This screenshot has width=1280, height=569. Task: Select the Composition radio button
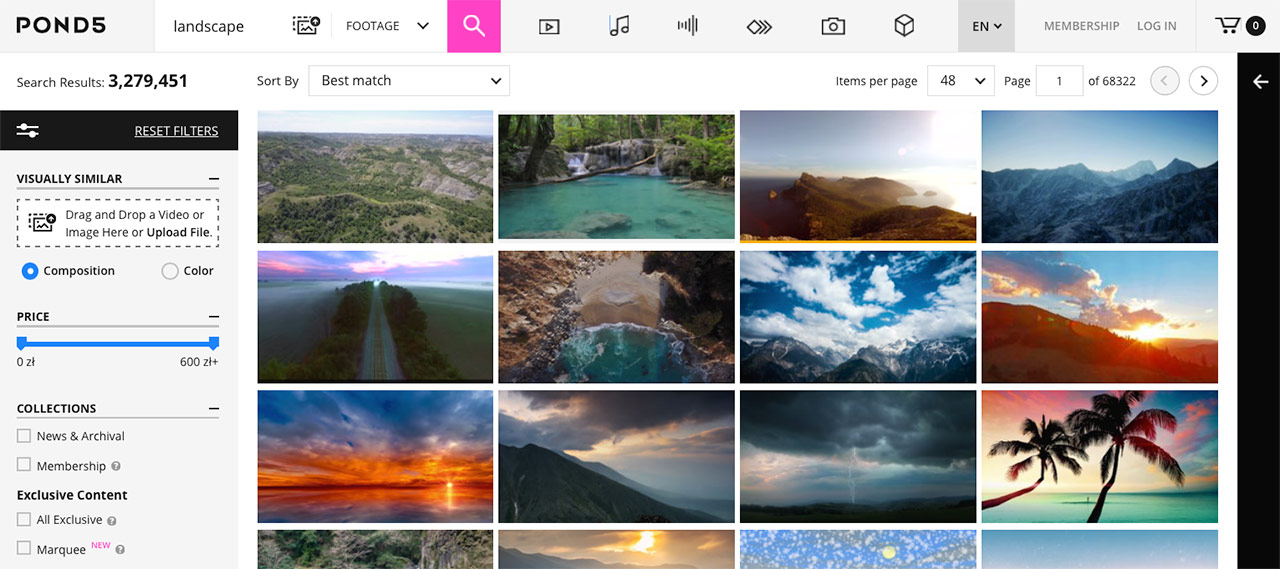30,271
